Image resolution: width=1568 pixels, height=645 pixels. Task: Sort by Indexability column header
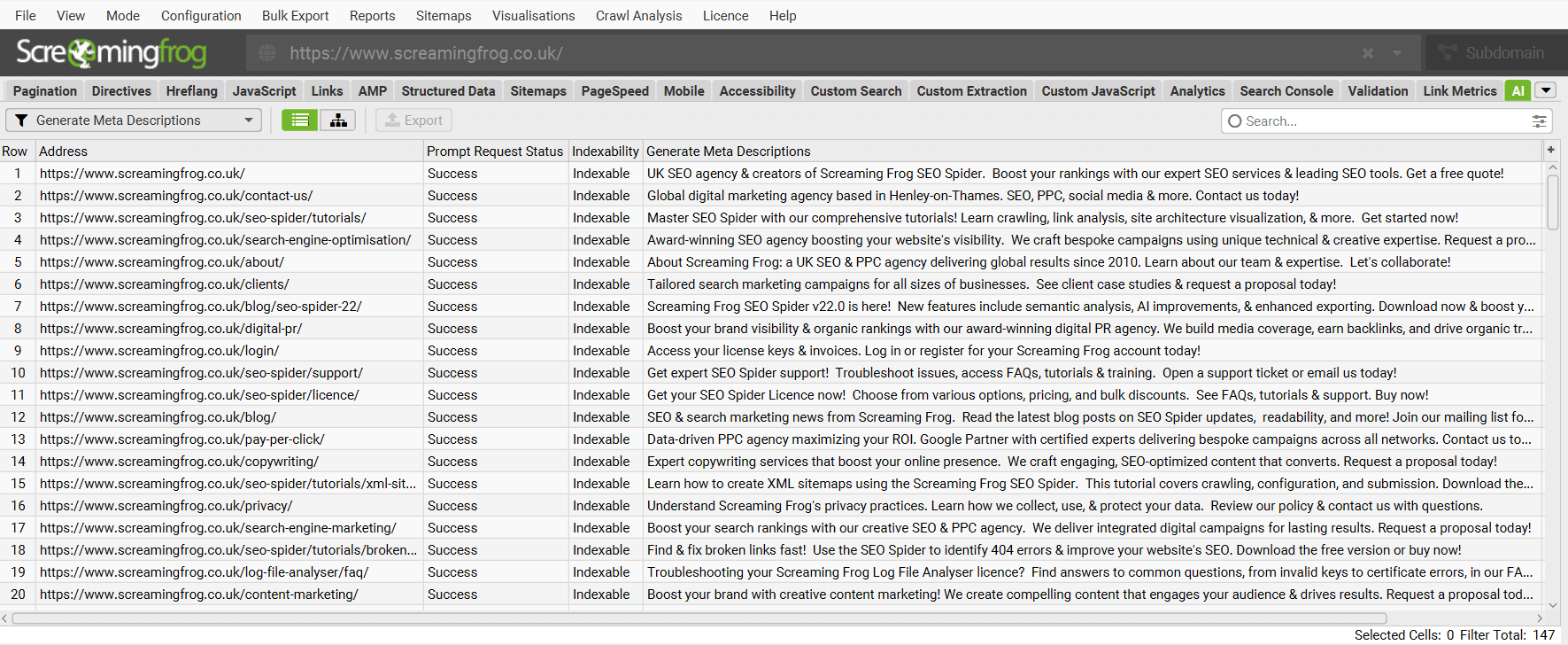pyautogui.click(x=605, y=152)
